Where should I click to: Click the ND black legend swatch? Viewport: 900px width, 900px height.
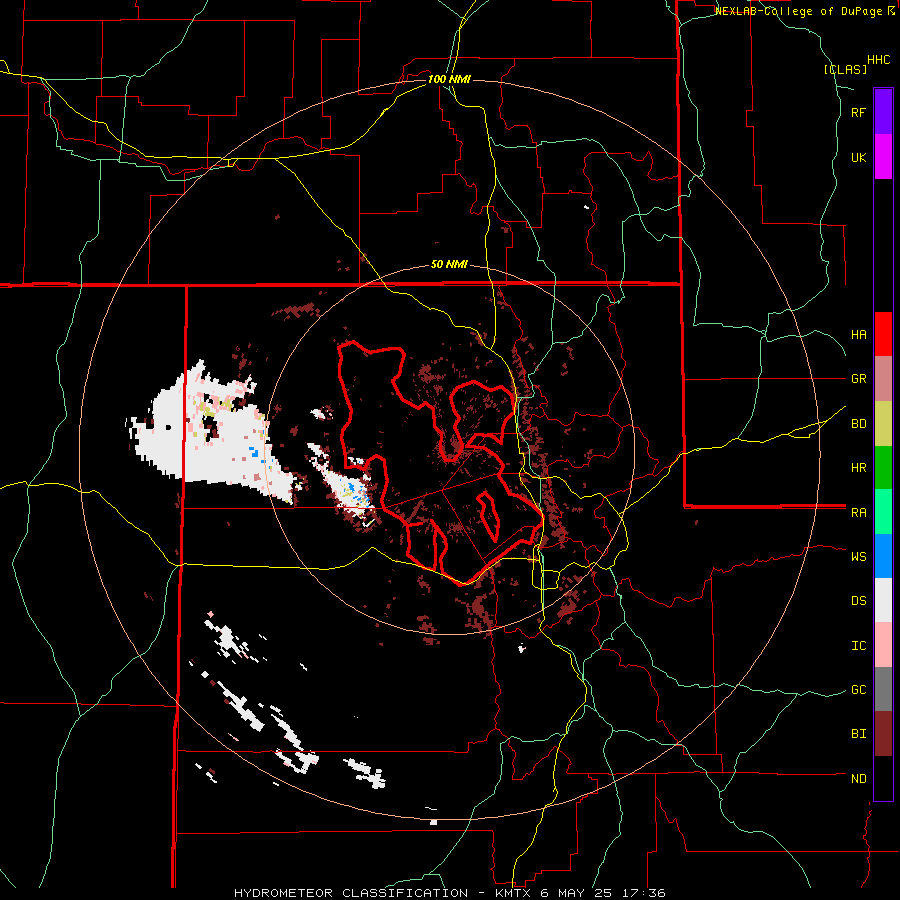[883, 778]
